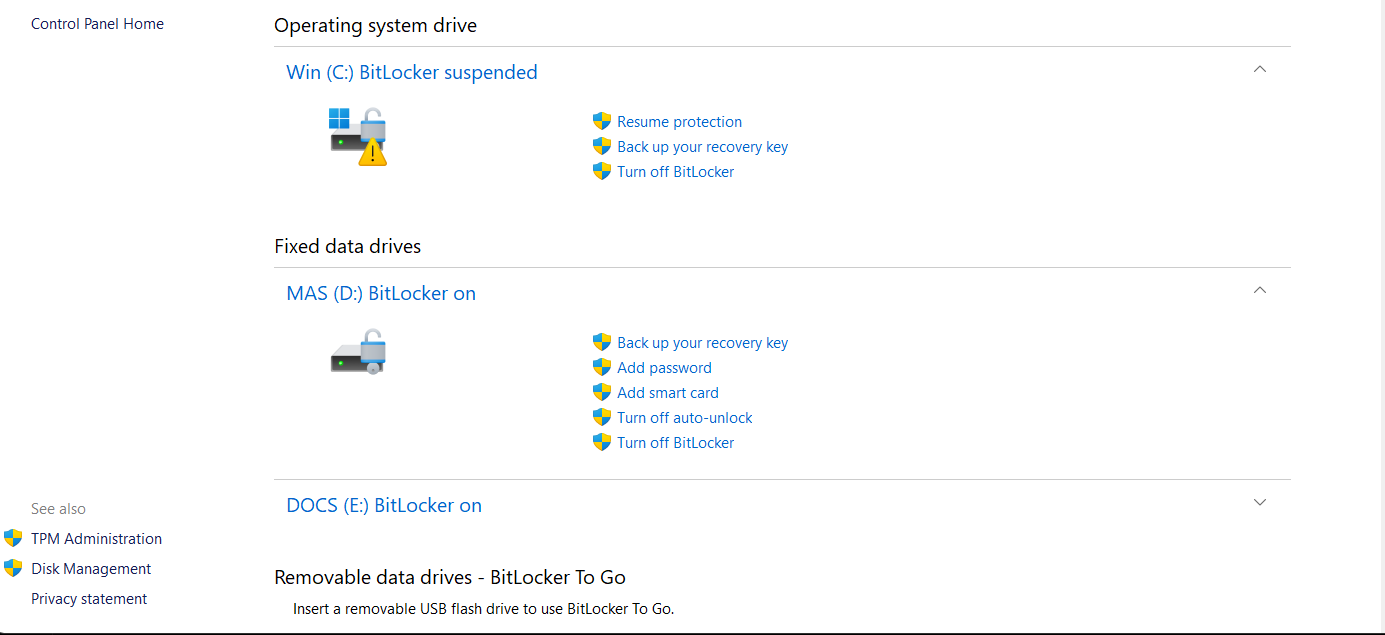The width and height of the screenshot is (1385, 635).
Task: Click shield icon beside Add password
Action: click(602, 367)
